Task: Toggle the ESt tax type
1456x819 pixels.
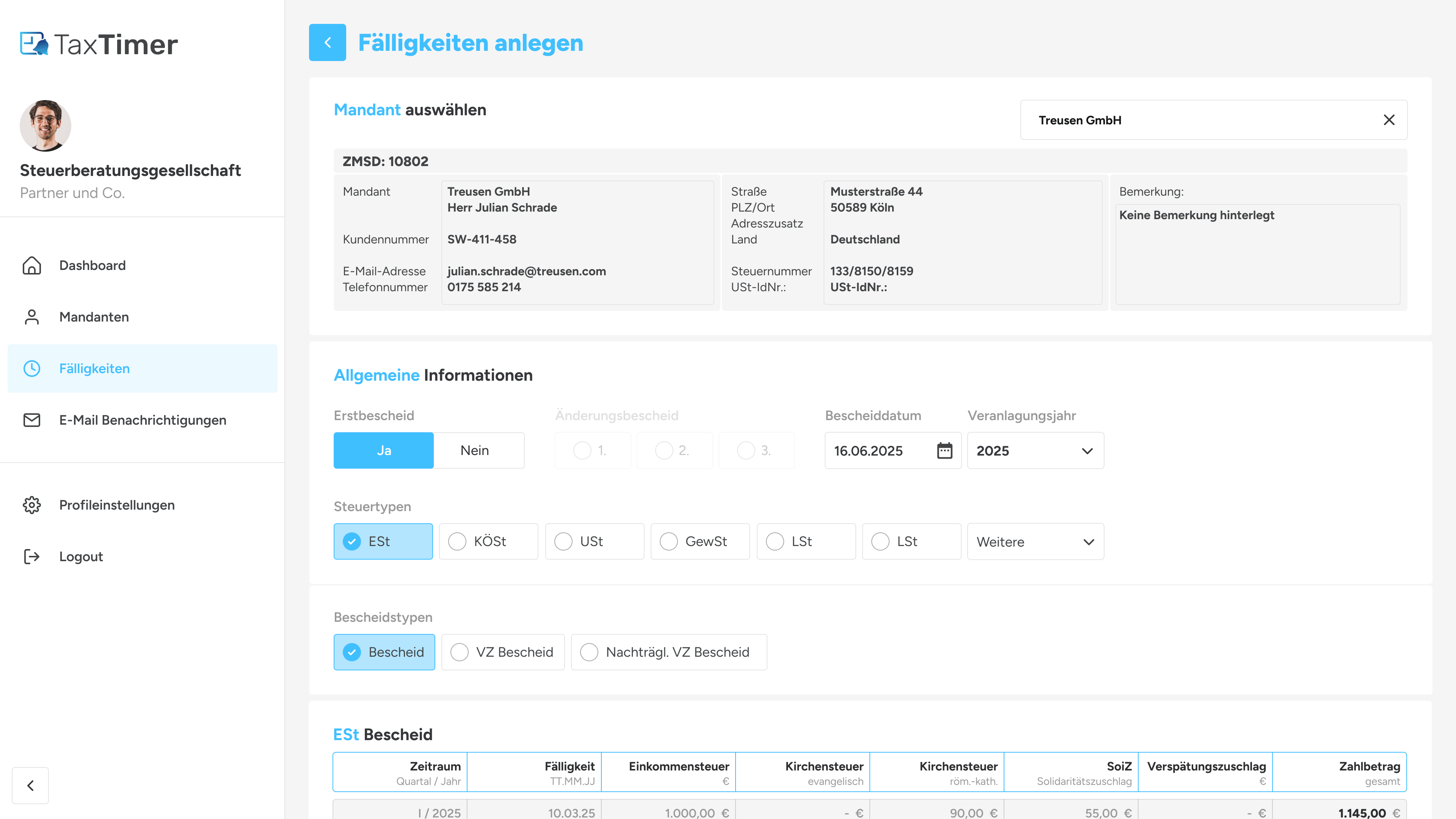Action: point(383,541)
